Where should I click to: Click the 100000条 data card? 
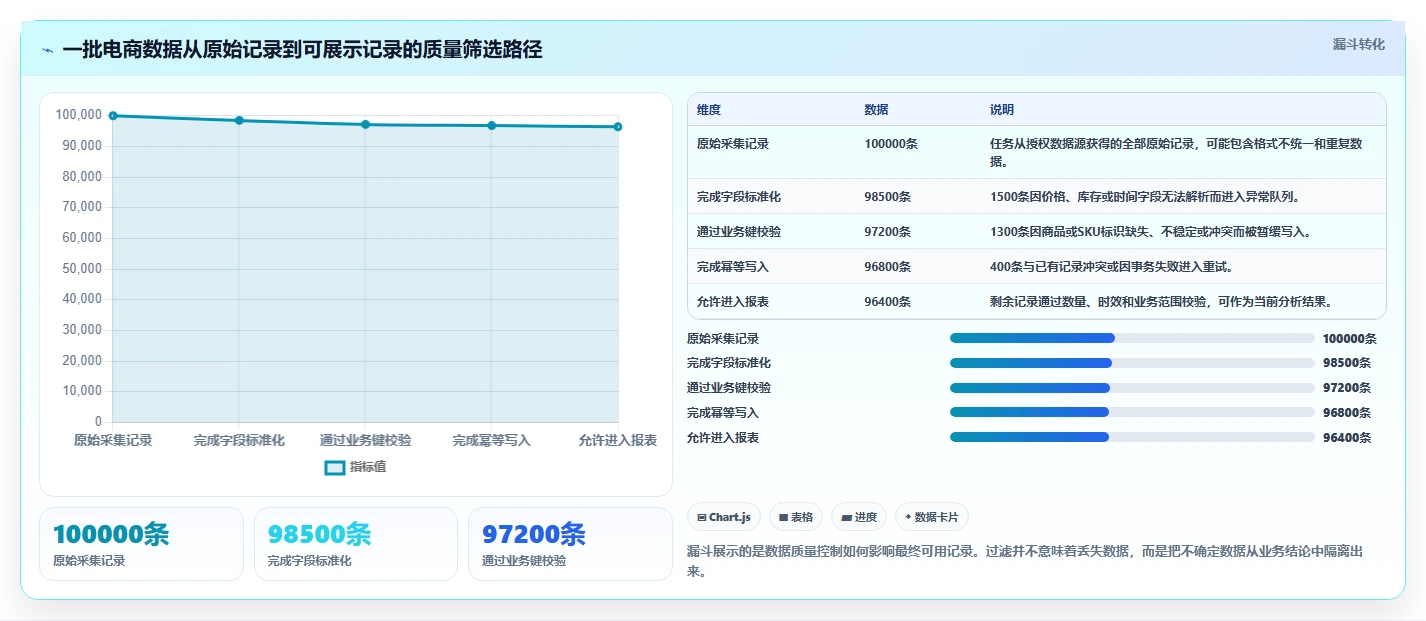(141, 544)
